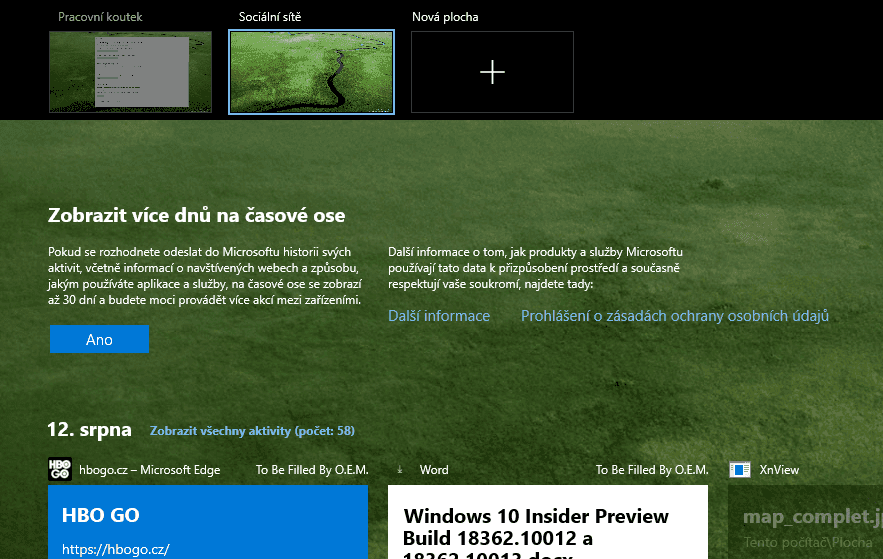Click the Word download arrow icon

pos(400,469)
